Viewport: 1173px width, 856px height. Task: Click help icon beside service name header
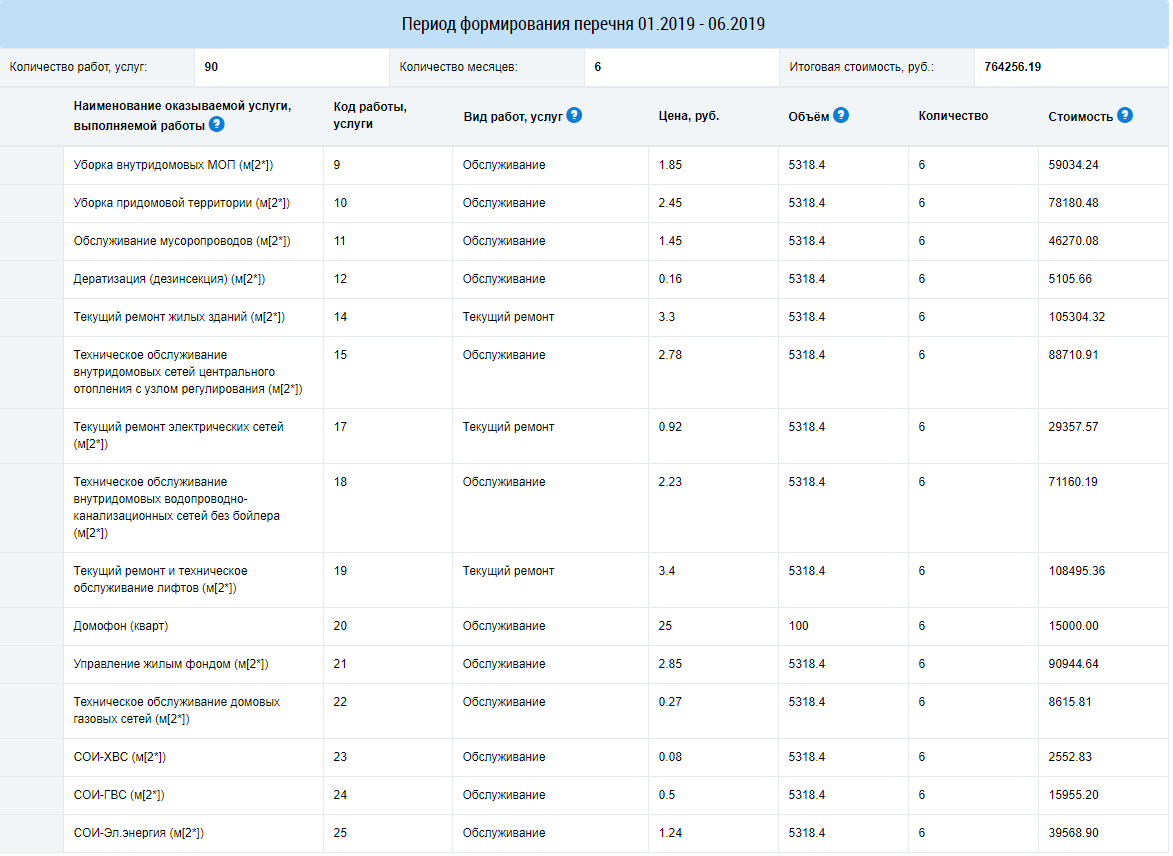[216, 124]
